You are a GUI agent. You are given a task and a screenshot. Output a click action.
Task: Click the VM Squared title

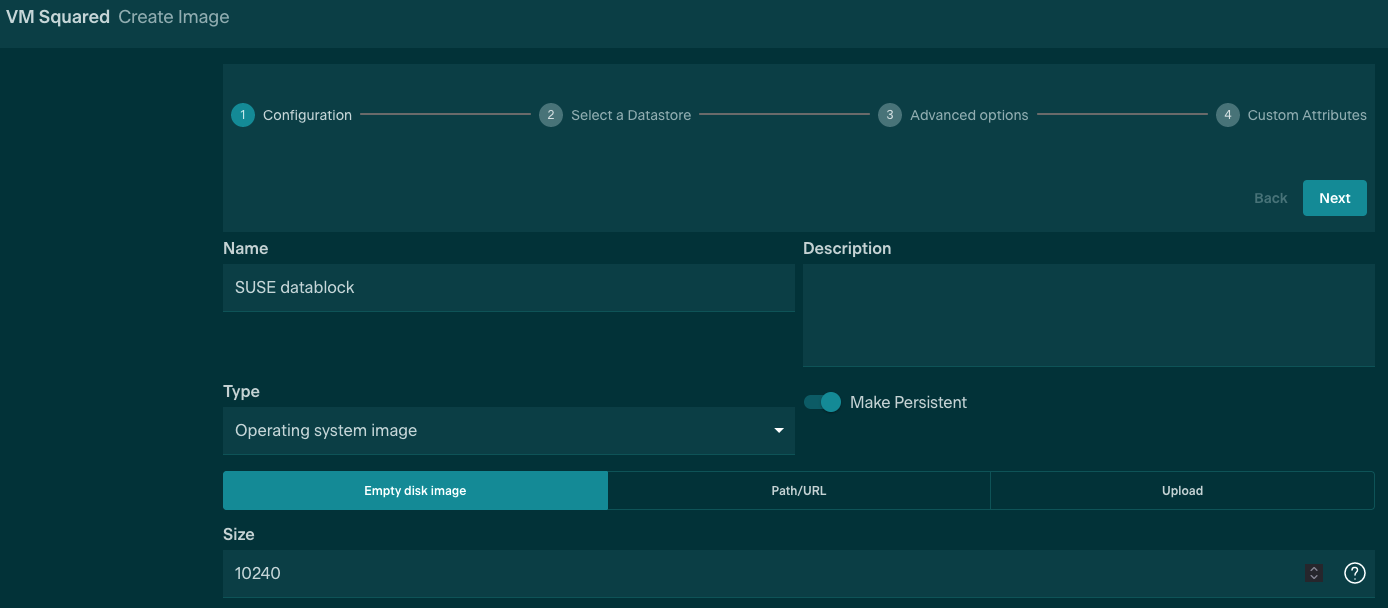(58, 17)
